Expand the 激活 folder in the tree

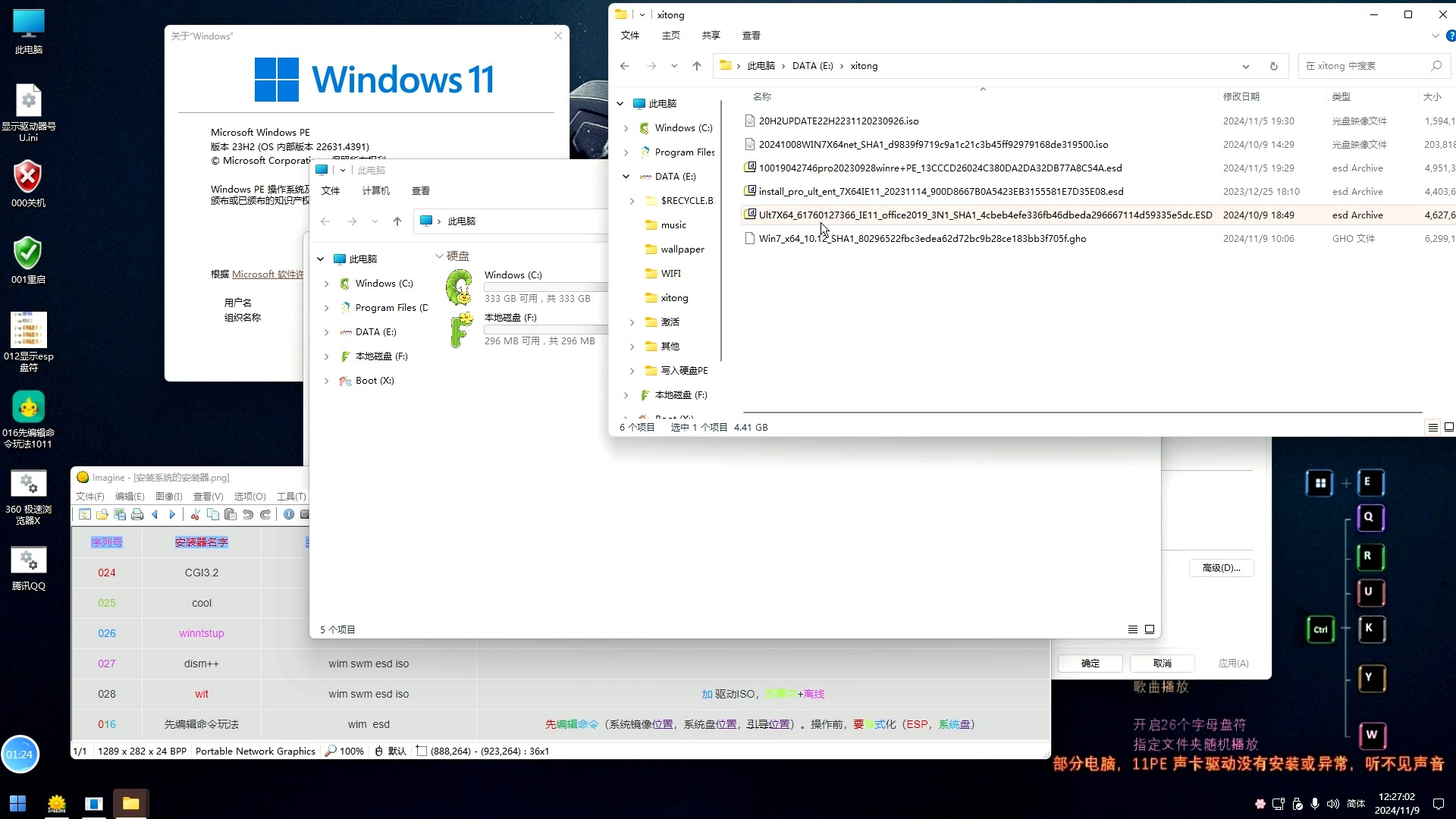(x=632, y=322)
